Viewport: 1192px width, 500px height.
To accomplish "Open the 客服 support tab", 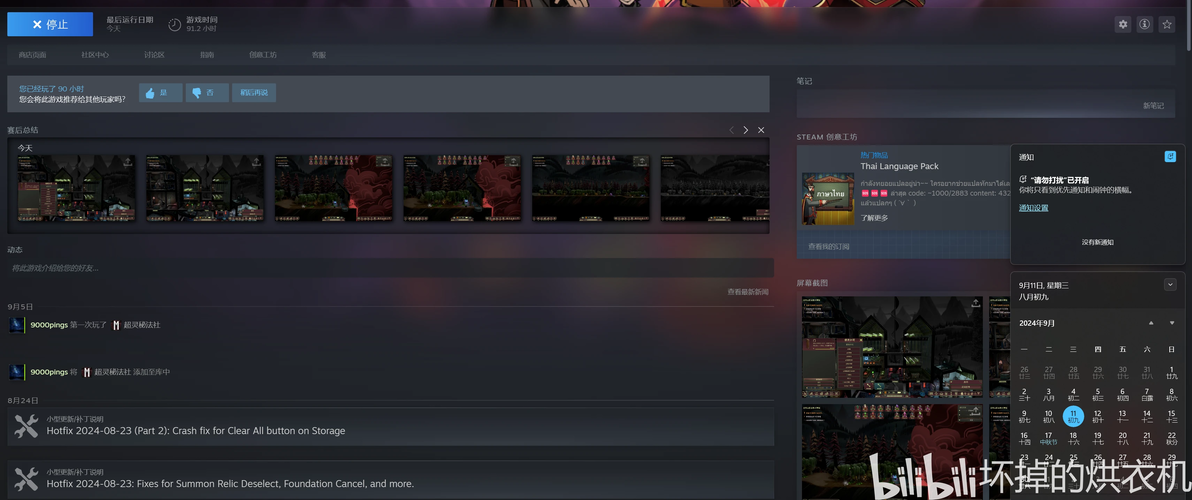I will click(319, 55).
